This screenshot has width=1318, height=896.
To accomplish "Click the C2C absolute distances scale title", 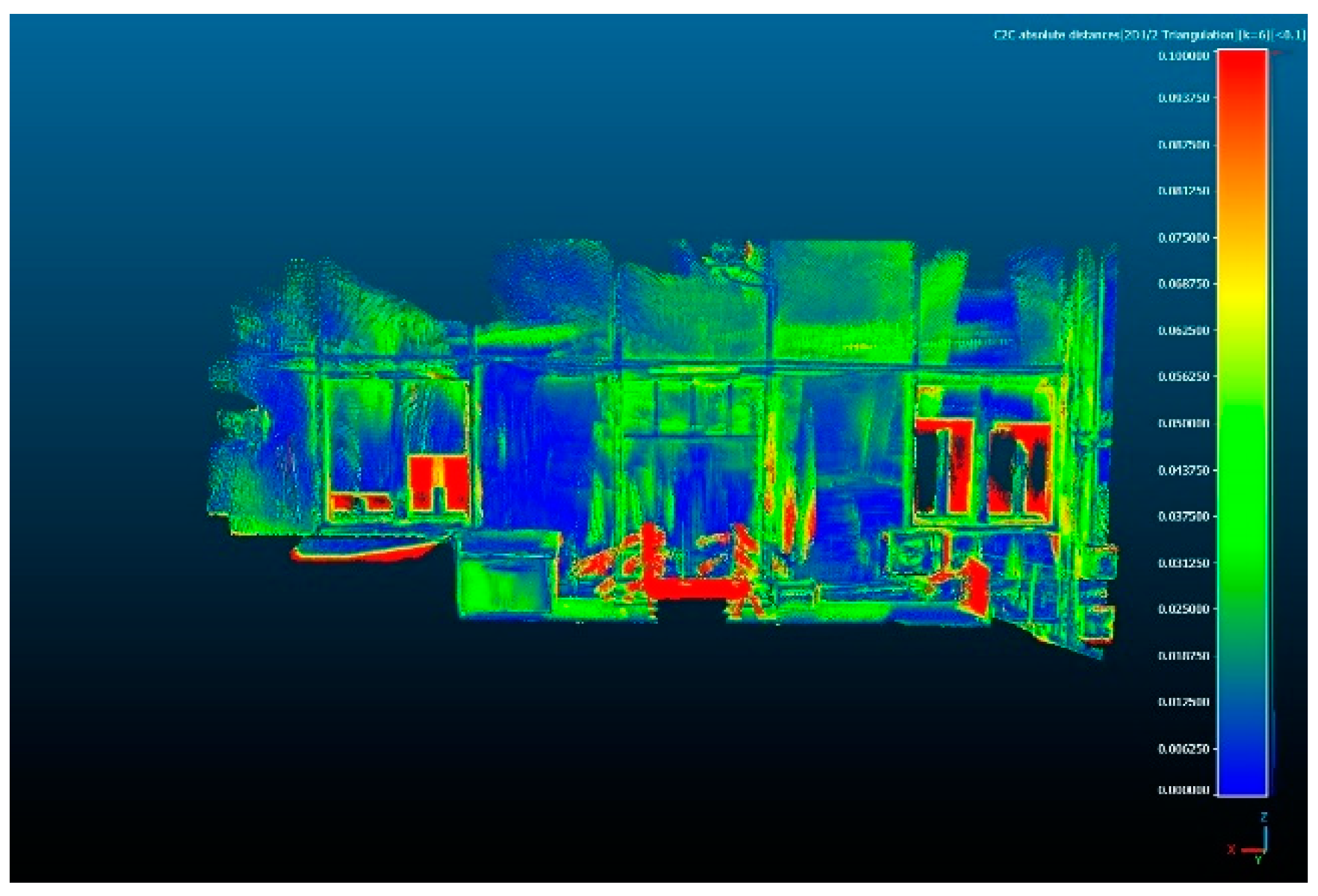I will 1149,35.
